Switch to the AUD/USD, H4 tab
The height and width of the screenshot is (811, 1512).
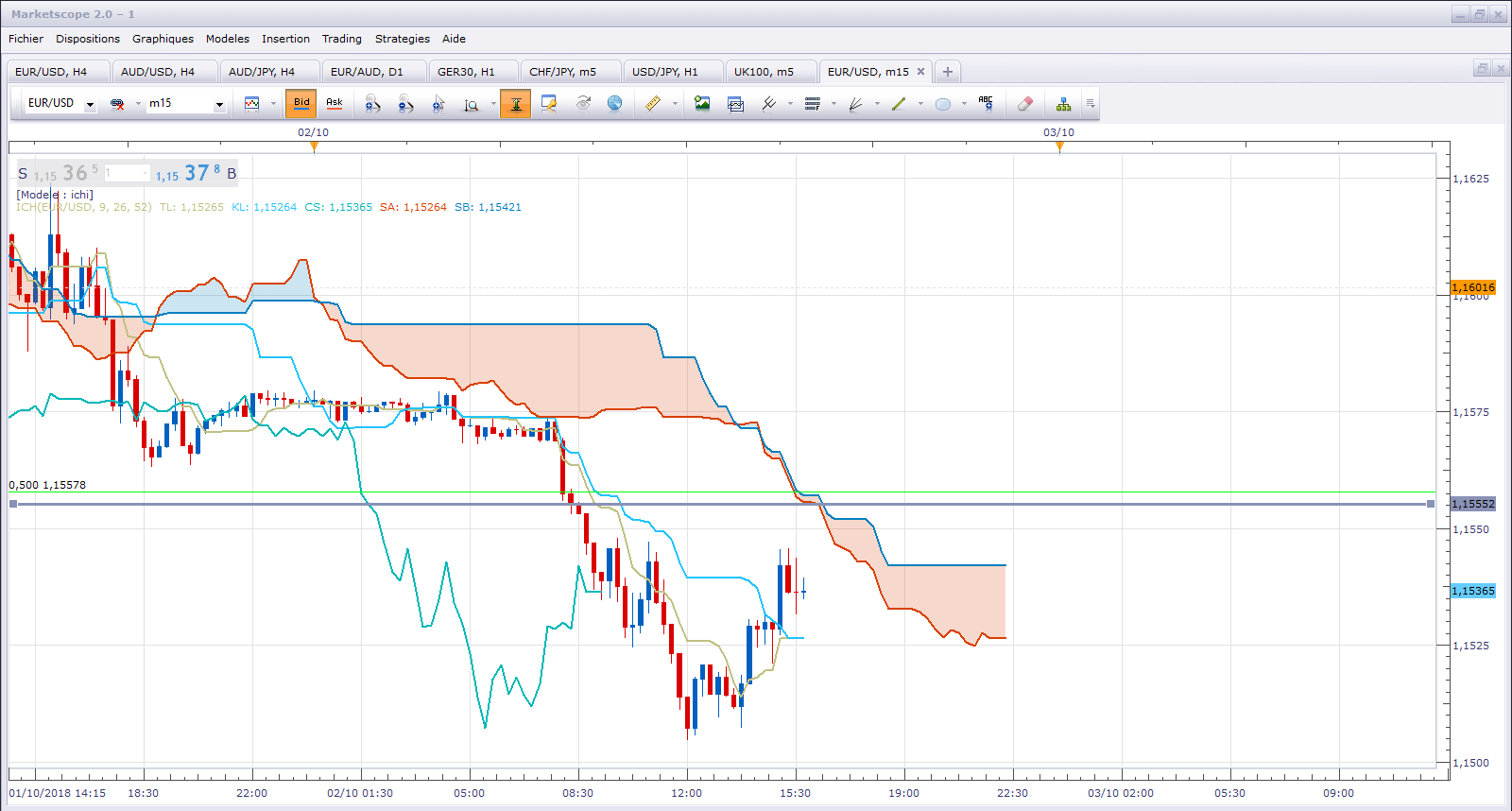[x=163, y=72]
